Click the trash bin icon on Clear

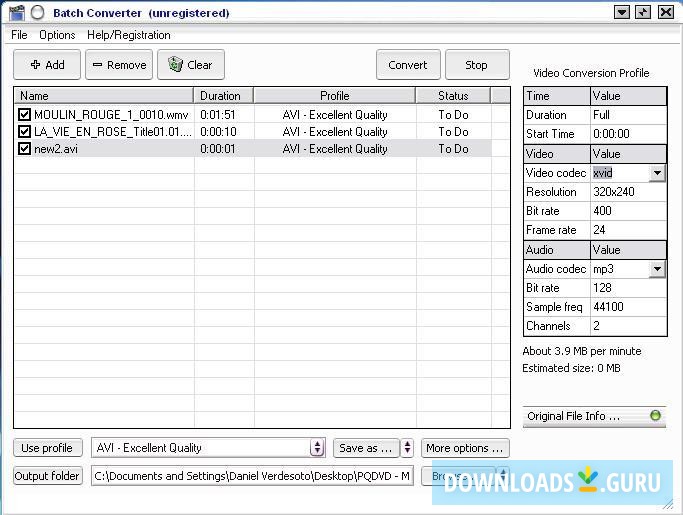[176, 64]
